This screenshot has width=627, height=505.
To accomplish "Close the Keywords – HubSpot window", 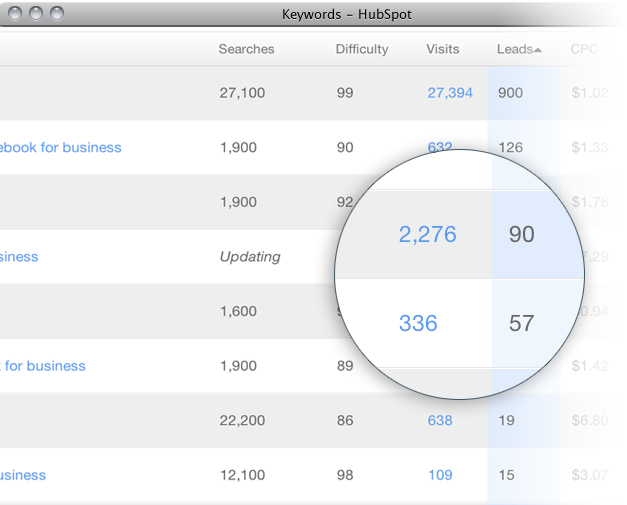I will pyautogui.click(x=15, y=13).
